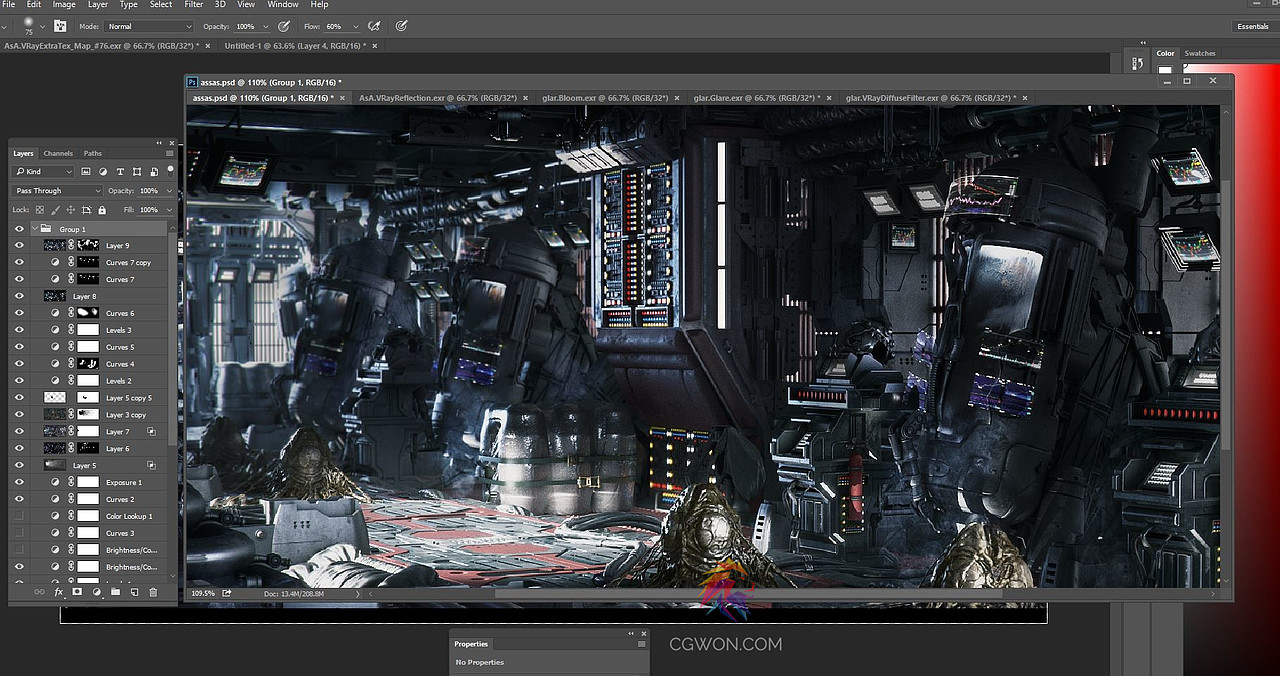
Task: Hide the Exposure 1 layer
Action: [x=19, y=482]
